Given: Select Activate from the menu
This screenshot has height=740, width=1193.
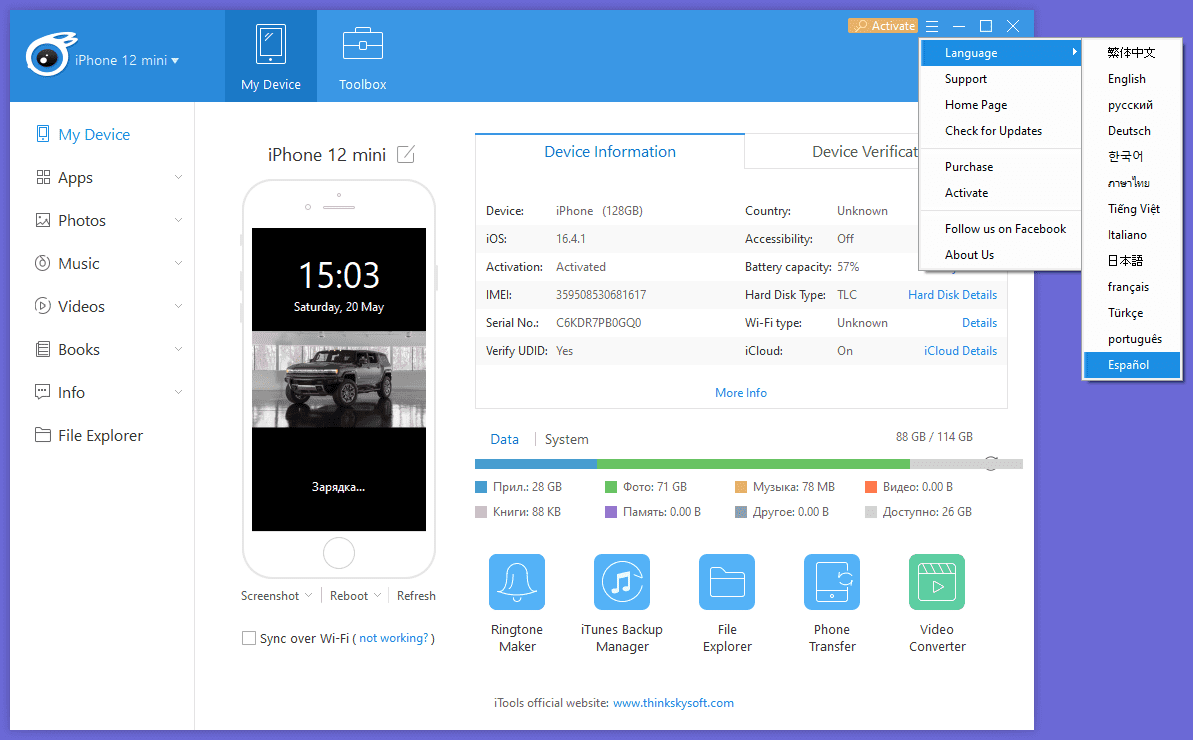Looking at the screenshot, I should 1001,192.
